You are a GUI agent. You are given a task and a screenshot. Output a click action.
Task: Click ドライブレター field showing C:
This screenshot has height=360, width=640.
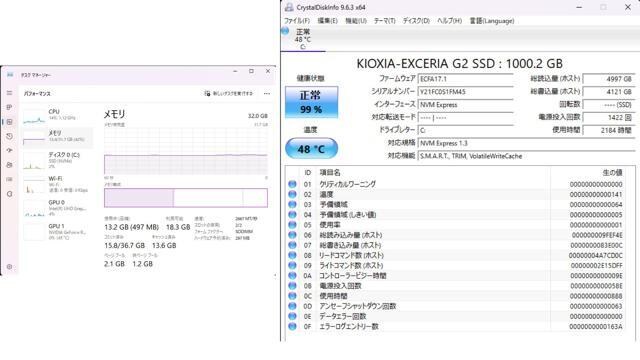[x=466, y=131]
